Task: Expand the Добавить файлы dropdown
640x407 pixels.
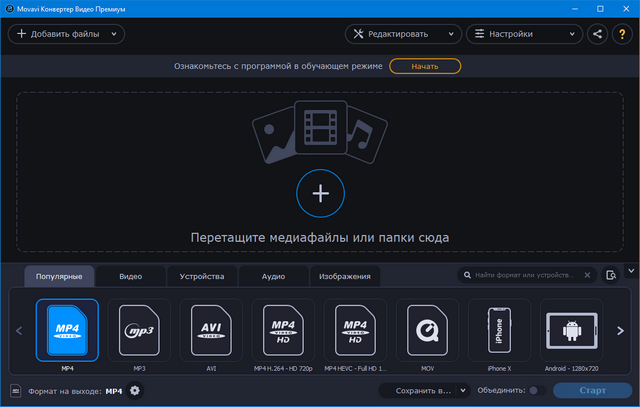Action: [x=117, y=34]
